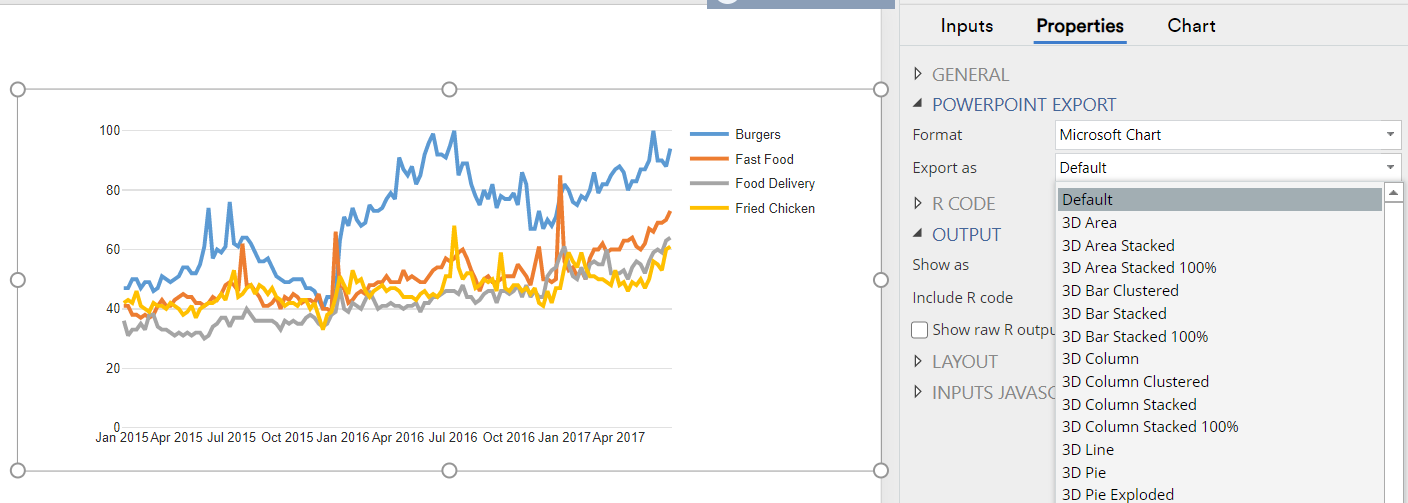The width and height of the screenshot is (1408, 503).
Task: Click the chart's top-right resize handle
Action: click(881, 90)
